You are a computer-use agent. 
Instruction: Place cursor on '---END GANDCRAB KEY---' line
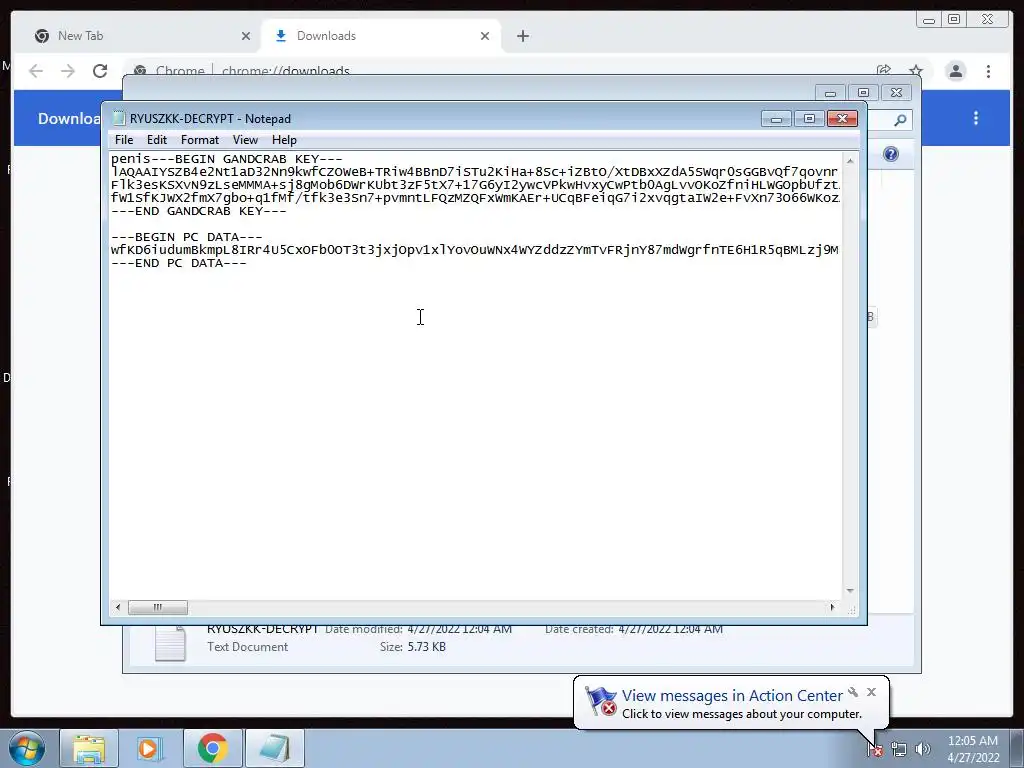click(199, 211)
